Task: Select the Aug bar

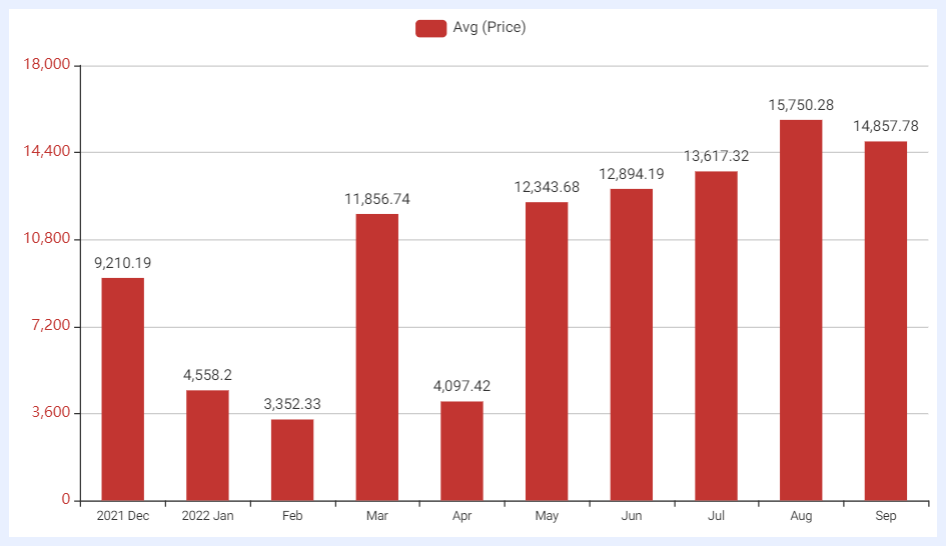Action: pos(801,310)
